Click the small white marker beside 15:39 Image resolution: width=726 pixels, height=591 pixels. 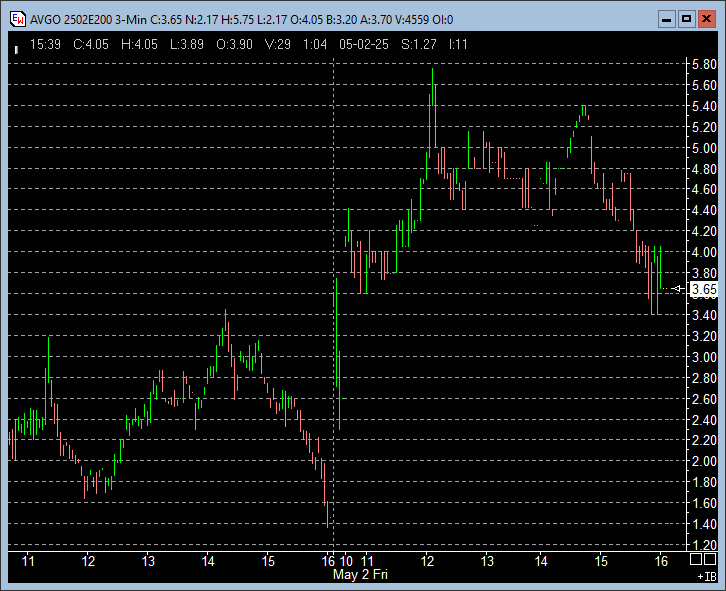pos(16,50)
